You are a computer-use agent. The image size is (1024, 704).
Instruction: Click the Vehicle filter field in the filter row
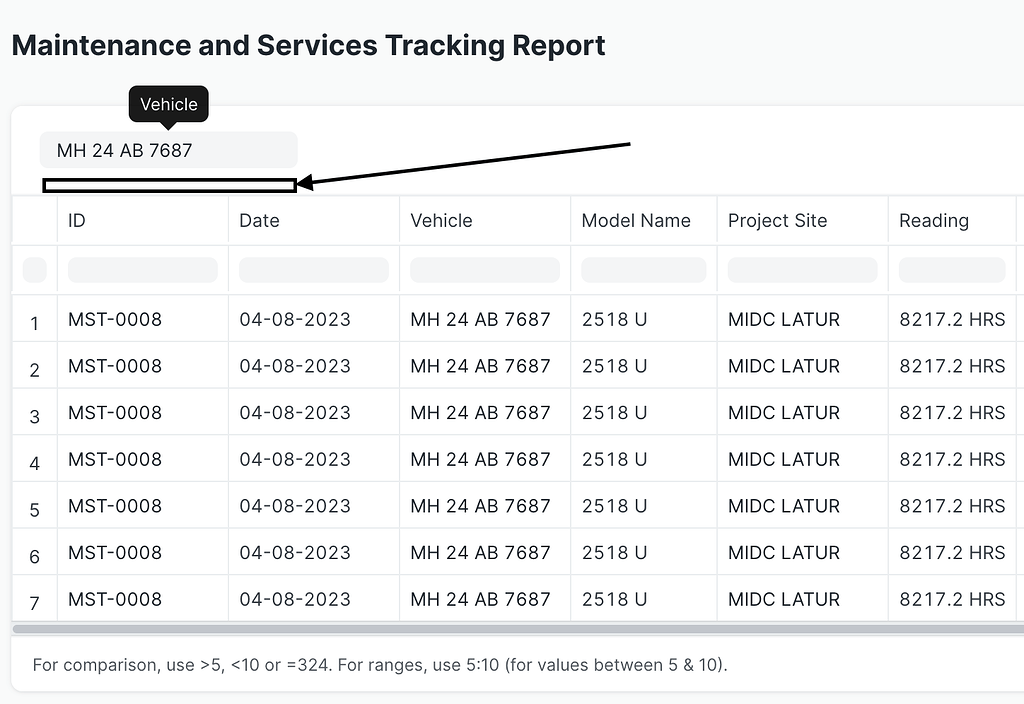(484, 270)
